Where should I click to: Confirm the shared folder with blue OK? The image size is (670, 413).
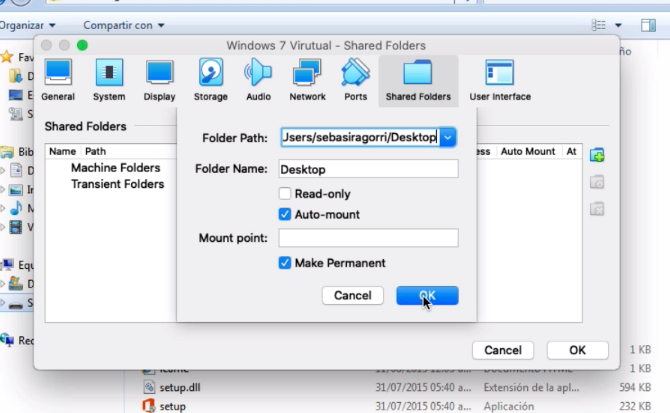coord(427,296)
